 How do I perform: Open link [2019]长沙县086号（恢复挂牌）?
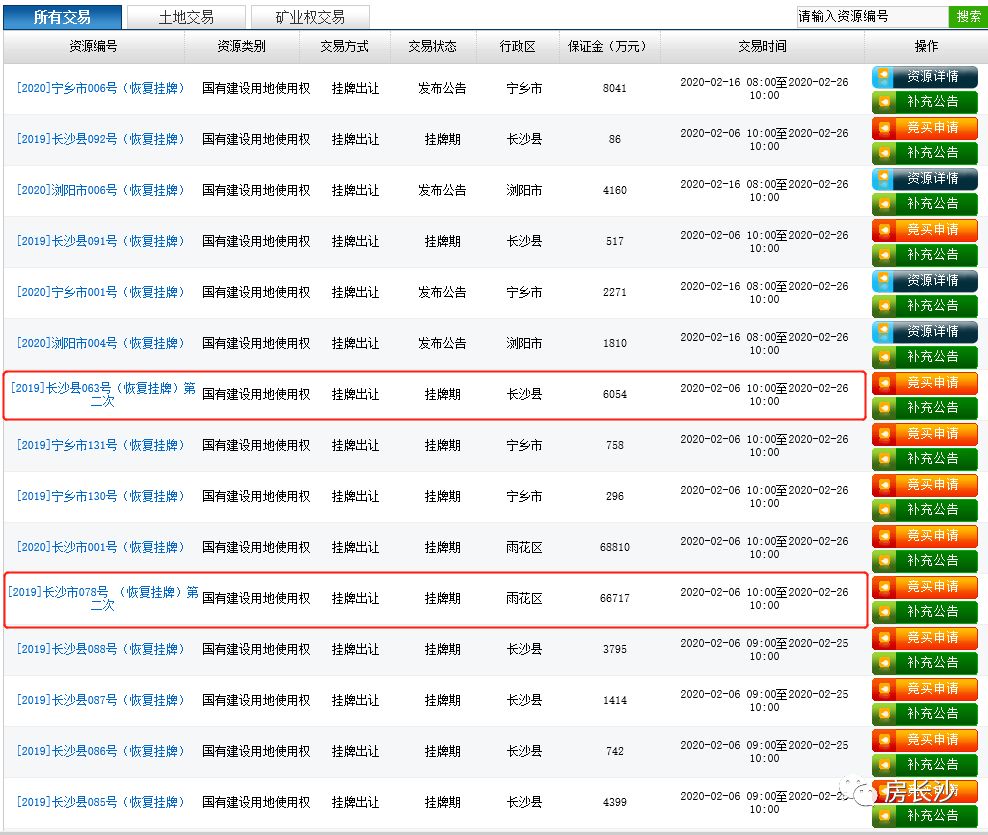101,751
